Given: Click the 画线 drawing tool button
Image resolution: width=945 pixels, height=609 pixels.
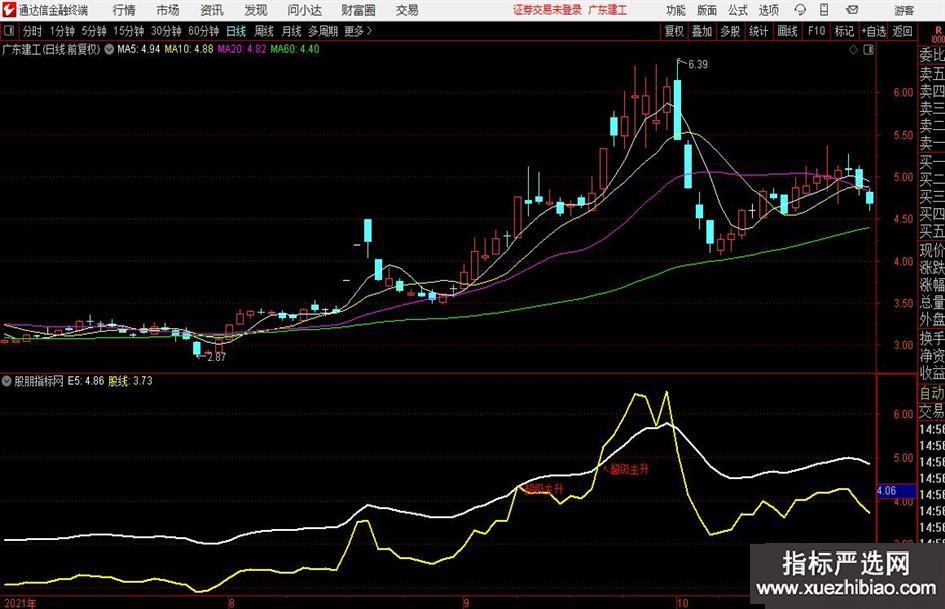Looking at the screenshot, I should point(787,31).
